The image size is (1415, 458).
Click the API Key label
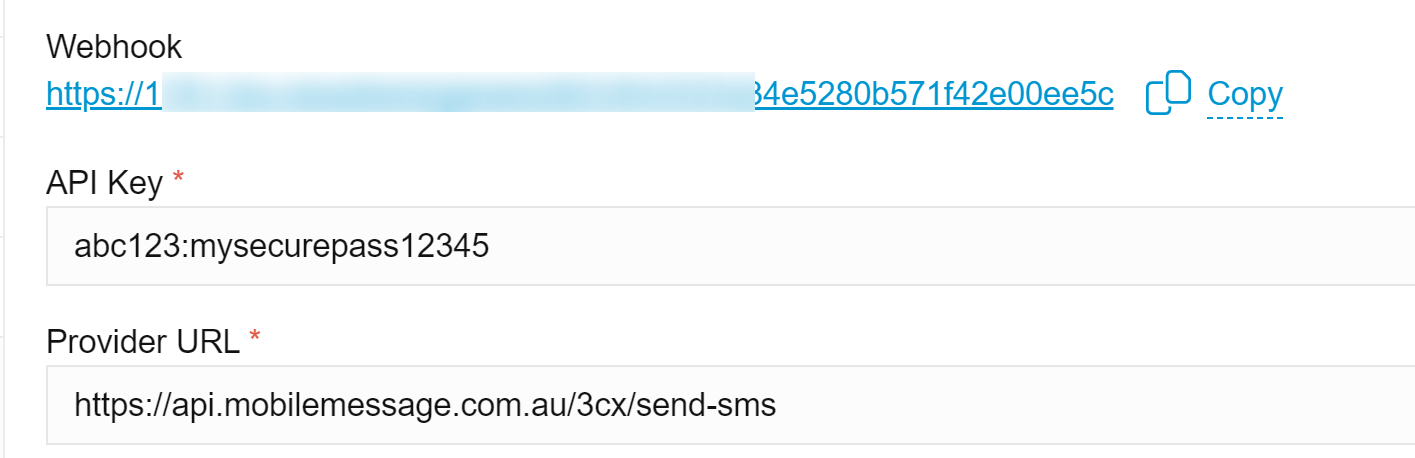pos(104,183)
